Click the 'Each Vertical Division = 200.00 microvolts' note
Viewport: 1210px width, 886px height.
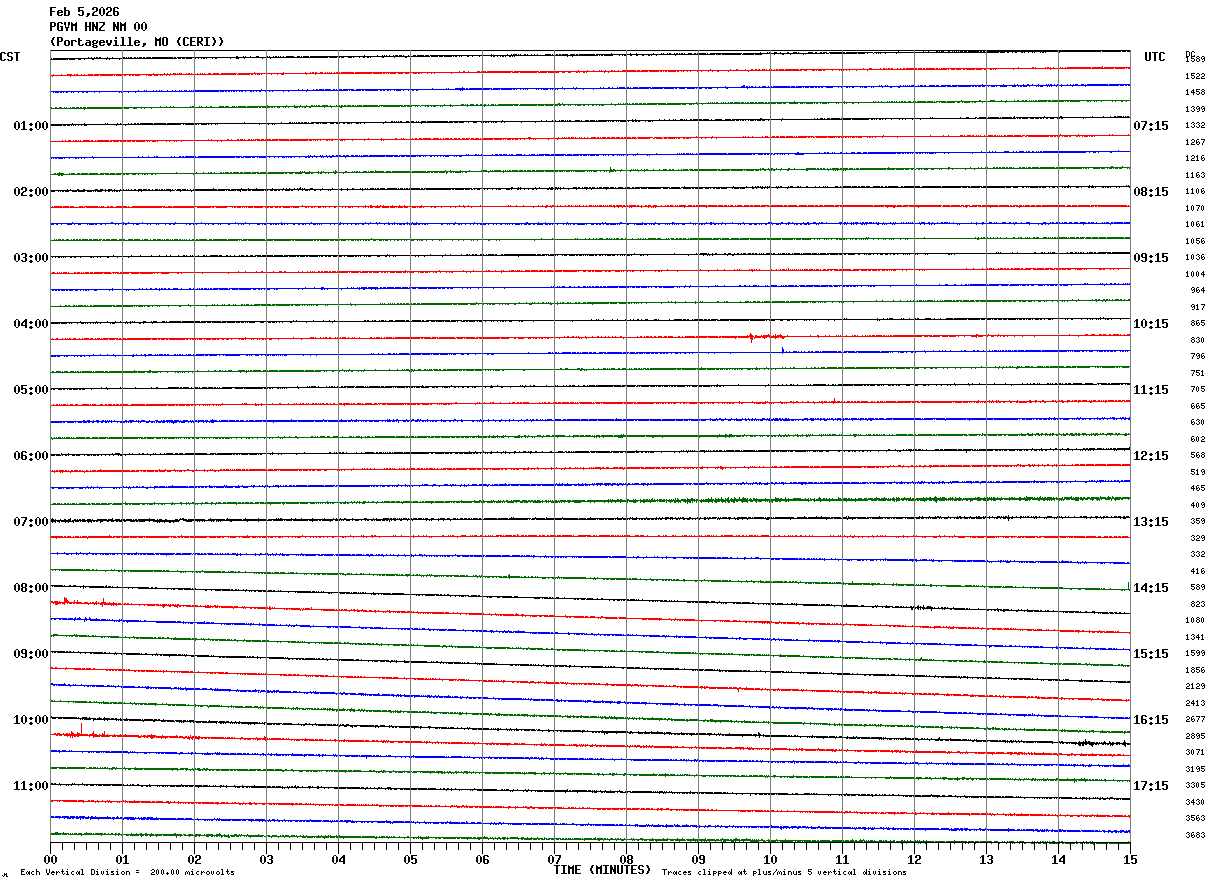coord(127,873)
